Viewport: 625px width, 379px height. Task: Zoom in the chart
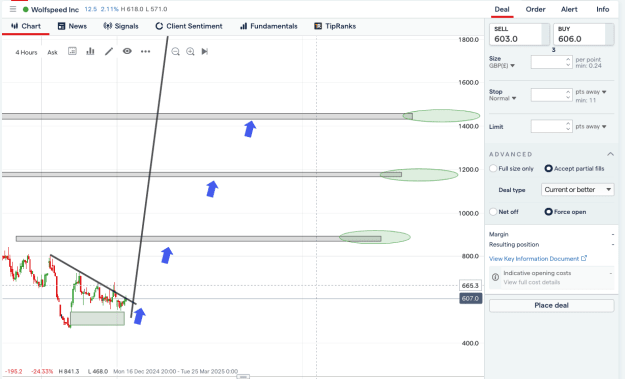[x=190, y=51]
